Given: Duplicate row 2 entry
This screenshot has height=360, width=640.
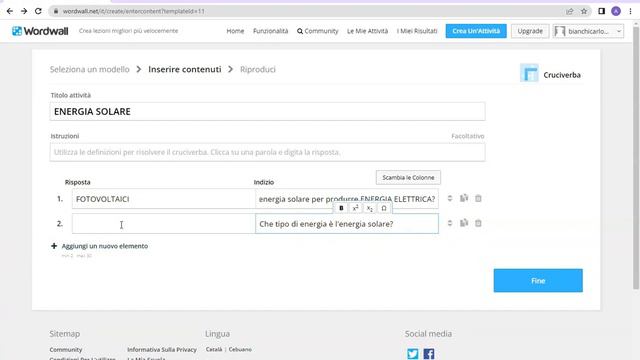Looking at the screenshot, I should click(x=464, y=223).
